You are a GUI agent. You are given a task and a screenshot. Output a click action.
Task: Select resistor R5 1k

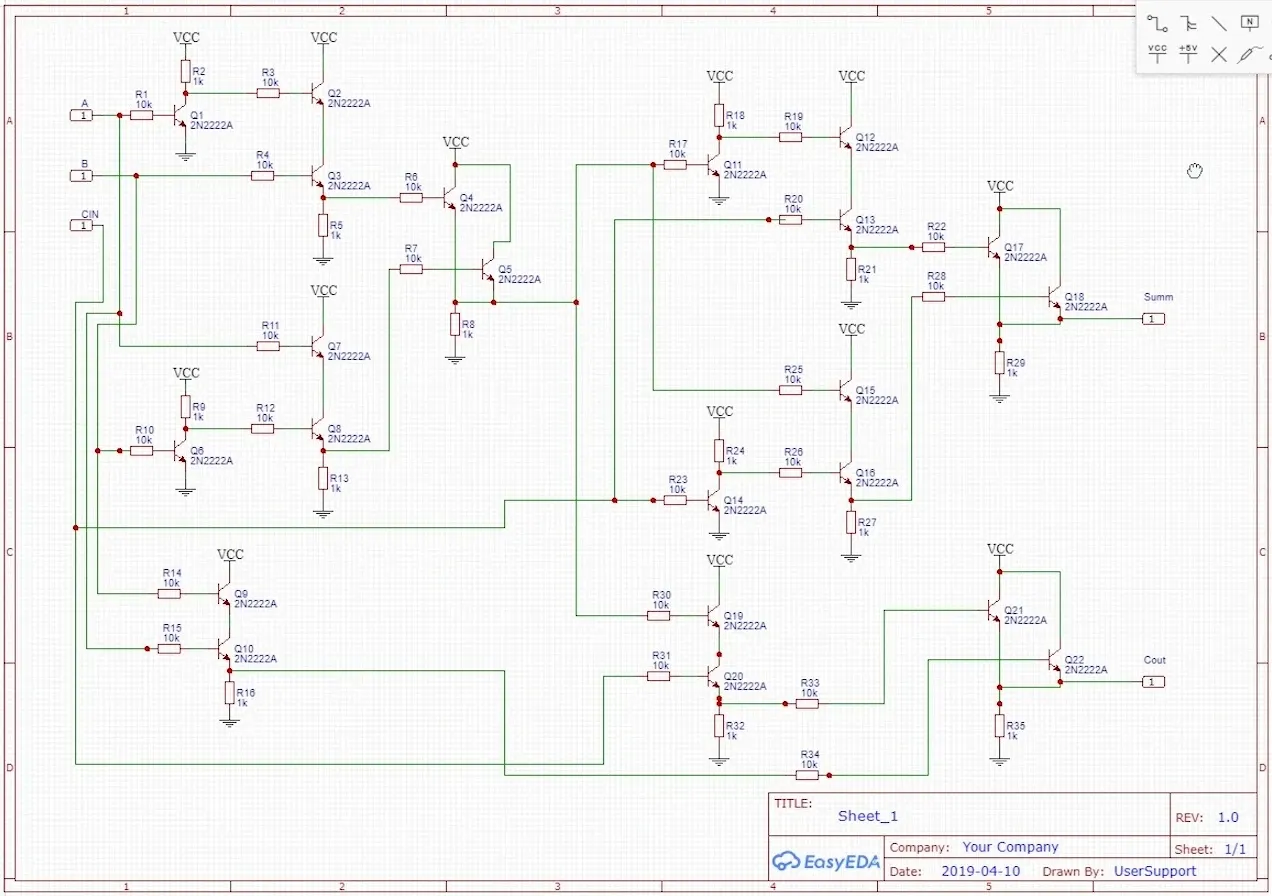click(323, 225)
